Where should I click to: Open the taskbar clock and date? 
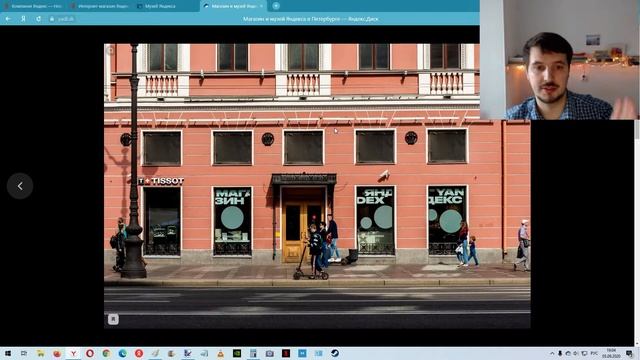(x=611, y=353)
